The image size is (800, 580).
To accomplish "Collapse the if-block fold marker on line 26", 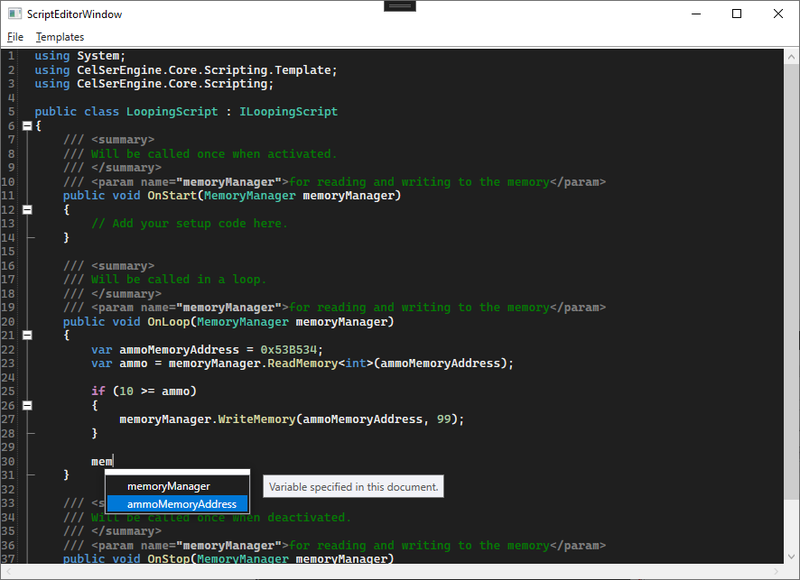I will (x=27, y=405).
